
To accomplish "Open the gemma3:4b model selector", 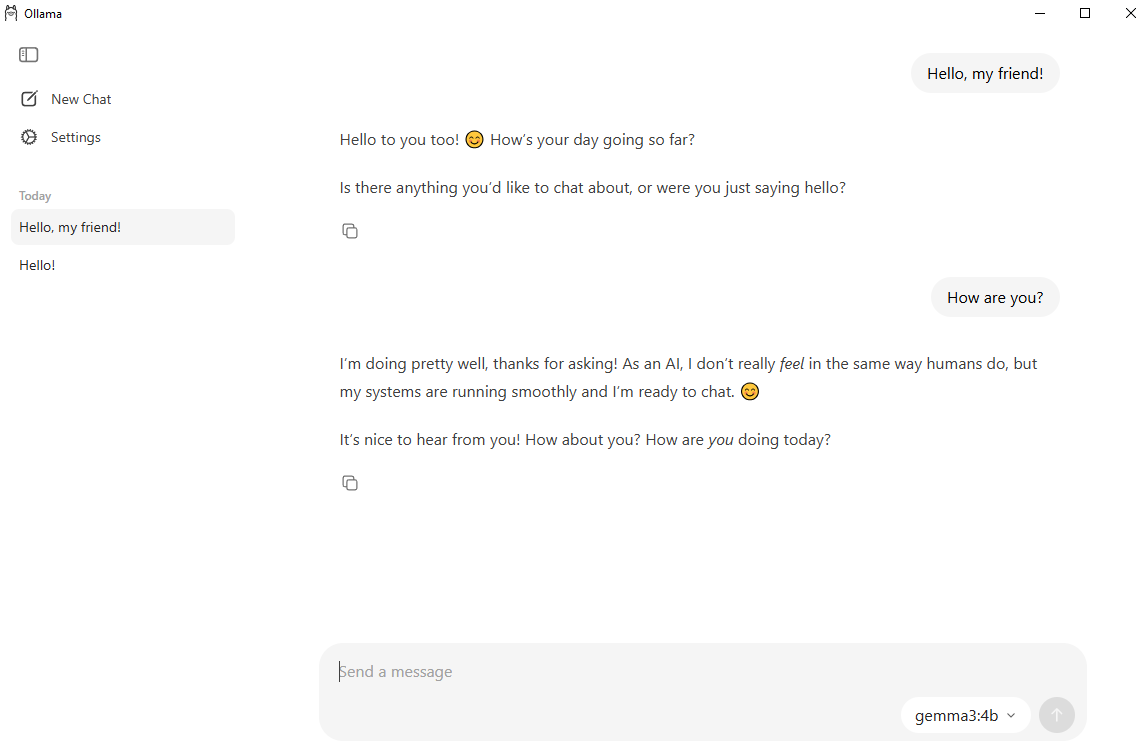I will tap(965, 715).
